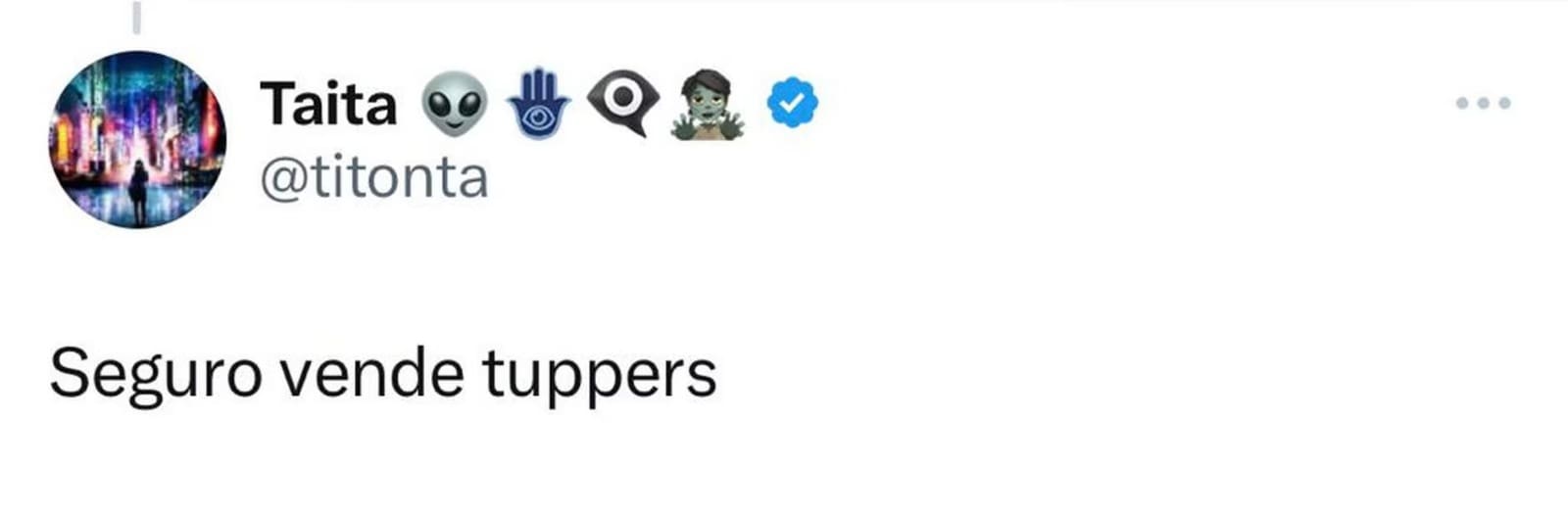Open the three-dot more options menu
Image resolution: width=1568 pixels, height=515 pixels.
[1483, 103]
